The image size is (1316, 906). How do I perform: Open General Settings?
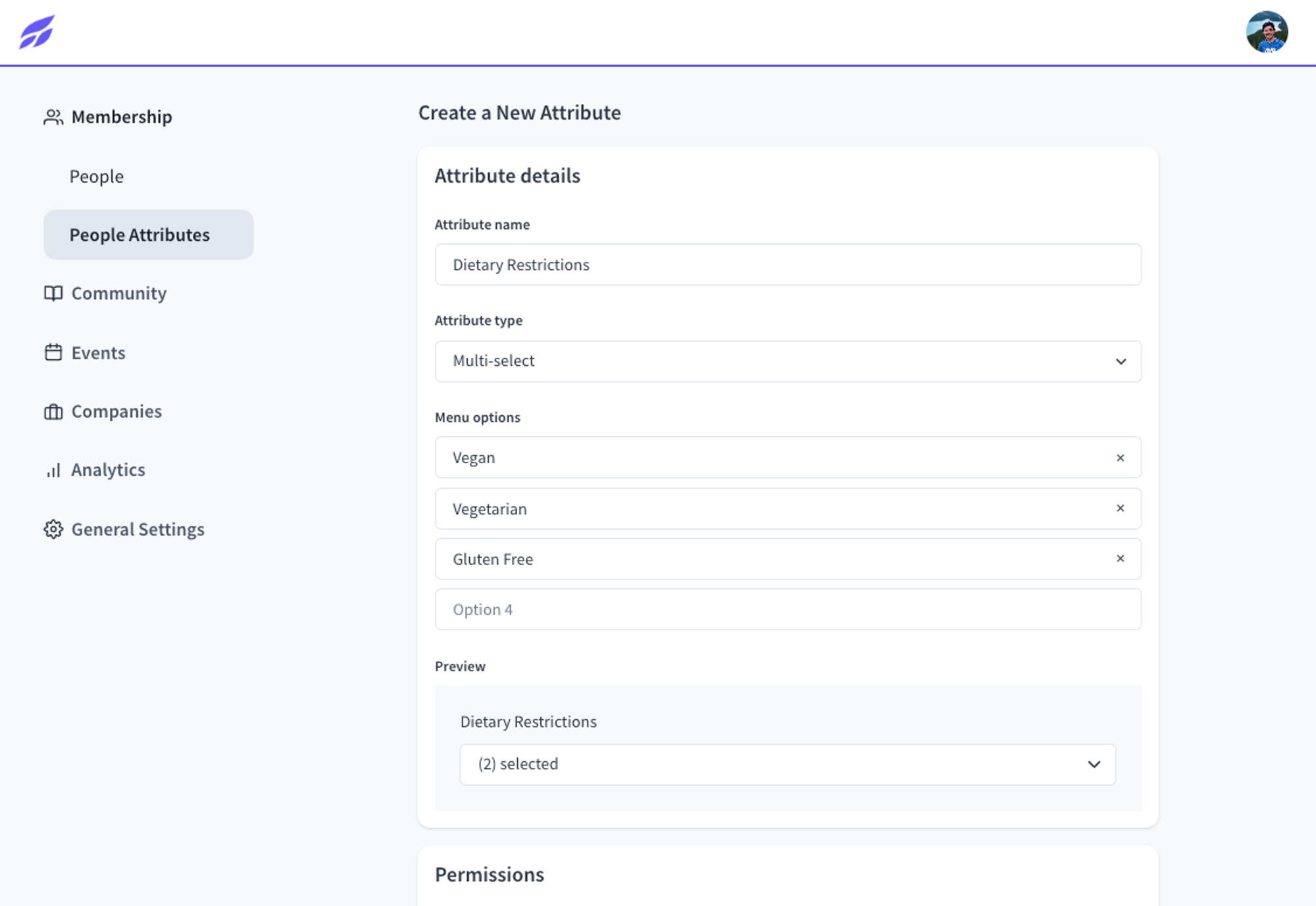[x=138, y=529]
